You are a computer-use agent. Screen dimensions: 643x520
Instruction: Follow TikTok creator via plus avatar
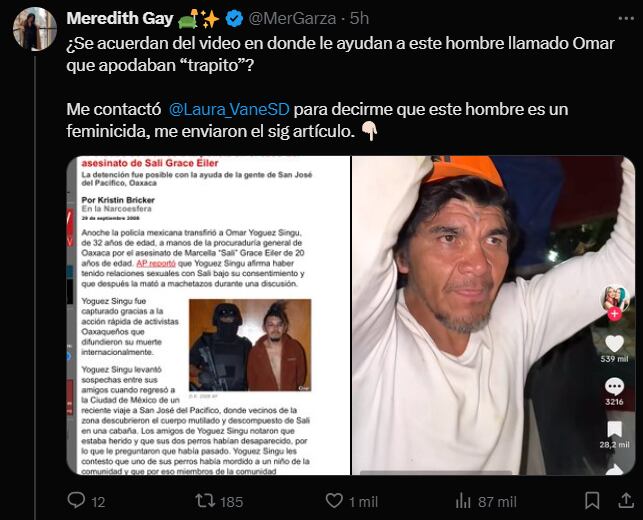614,314
